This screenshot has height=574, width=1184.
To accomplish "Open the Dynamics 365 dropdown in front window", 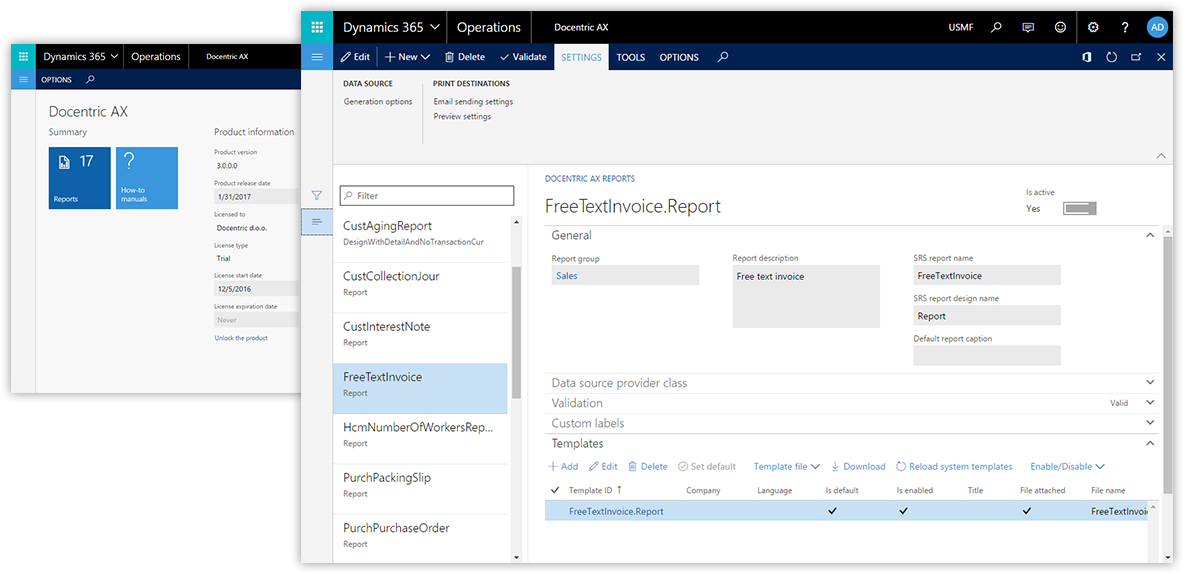I will 391,27.
